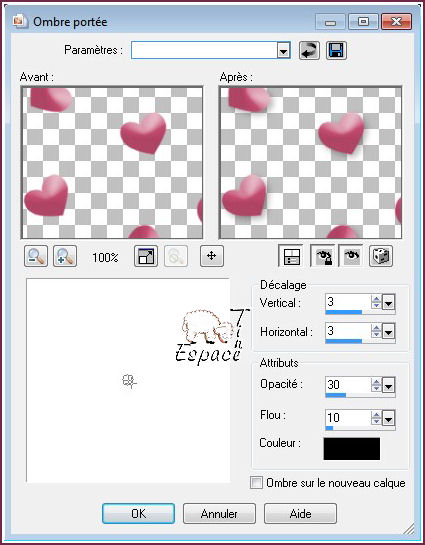Open help with the Aide button
This screenshot has width=425, height=545.
(300, 513)
